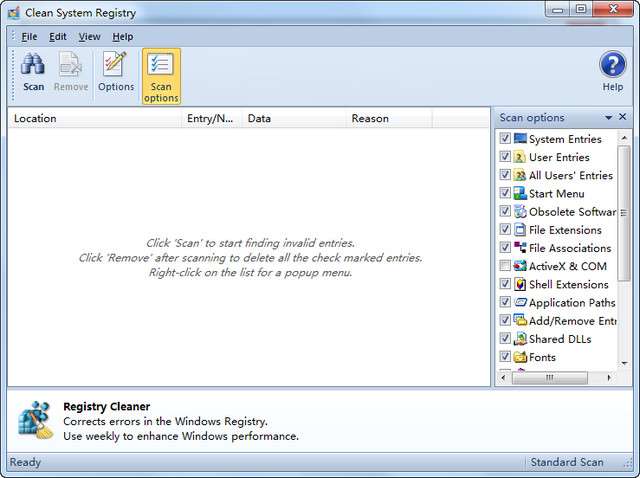Click the Shared DLLs icon
The image size is (640, 478).
[520, 338]
